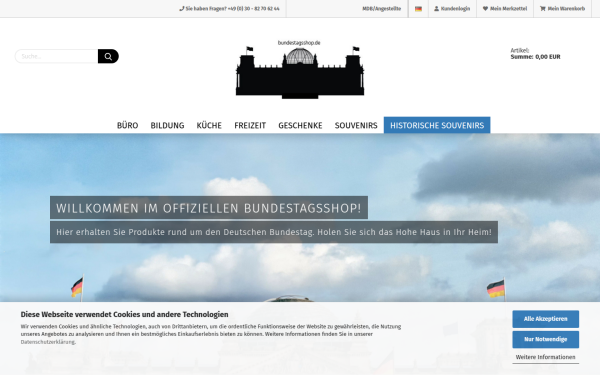Open the FREIZEIT menu category
The image size is (600, 375).
[x=250, y=126]
